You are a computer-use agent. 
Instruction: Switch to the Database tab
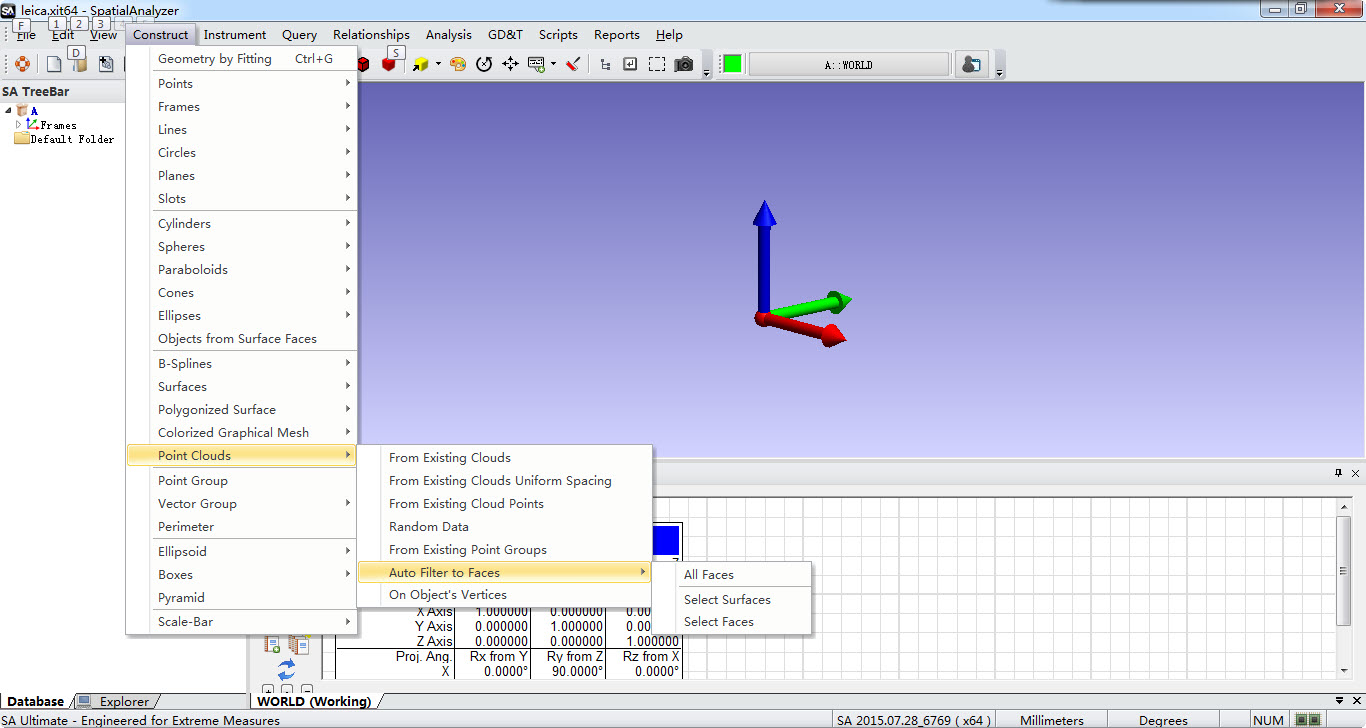tap(36, 702)
